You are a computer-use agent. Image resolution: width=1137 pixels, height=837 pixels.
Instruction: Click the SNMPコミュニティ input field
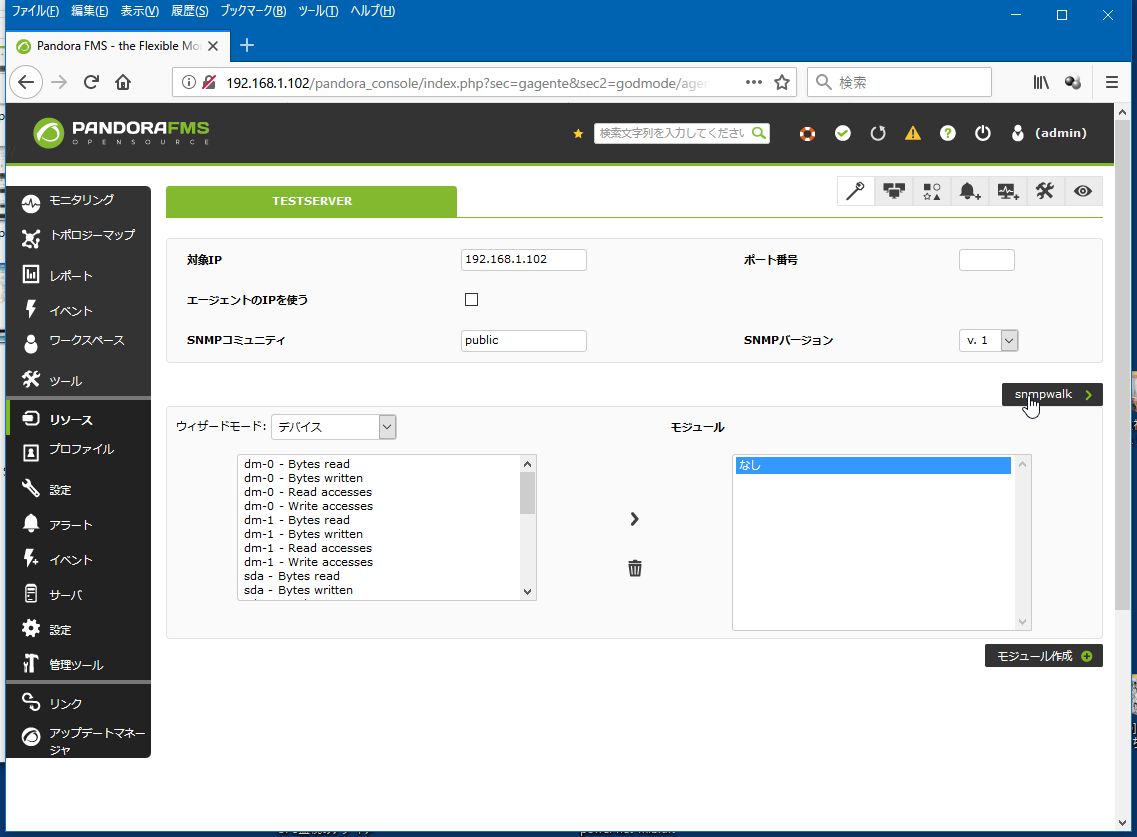coord(524,340)
